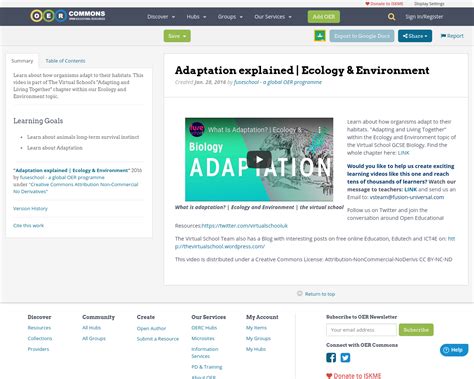Click the Subscribe button

tap(416, 330)
